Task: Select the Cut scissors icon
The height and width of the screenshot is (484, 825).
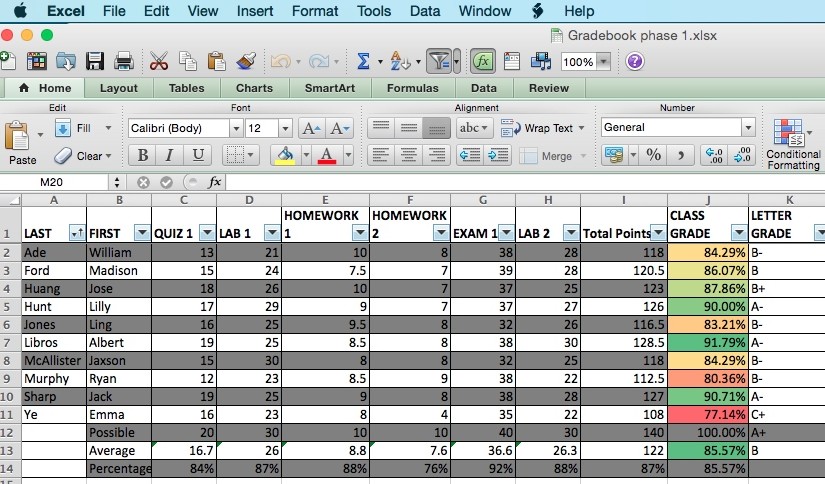Action: (159, 62)
